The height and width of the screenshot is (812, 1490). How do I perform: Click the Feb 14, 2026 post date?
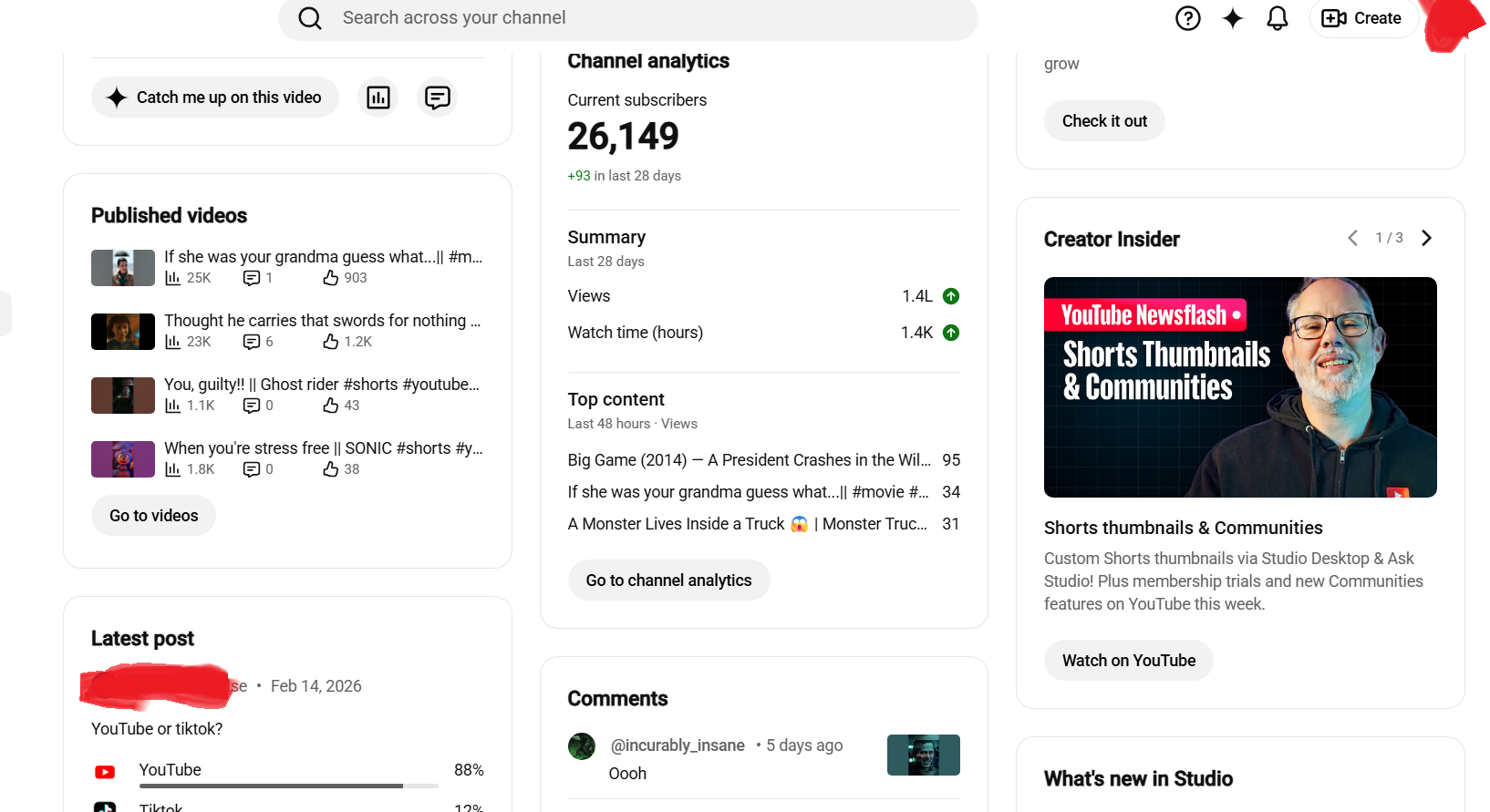pyautogui.click(x=316, y=686)
